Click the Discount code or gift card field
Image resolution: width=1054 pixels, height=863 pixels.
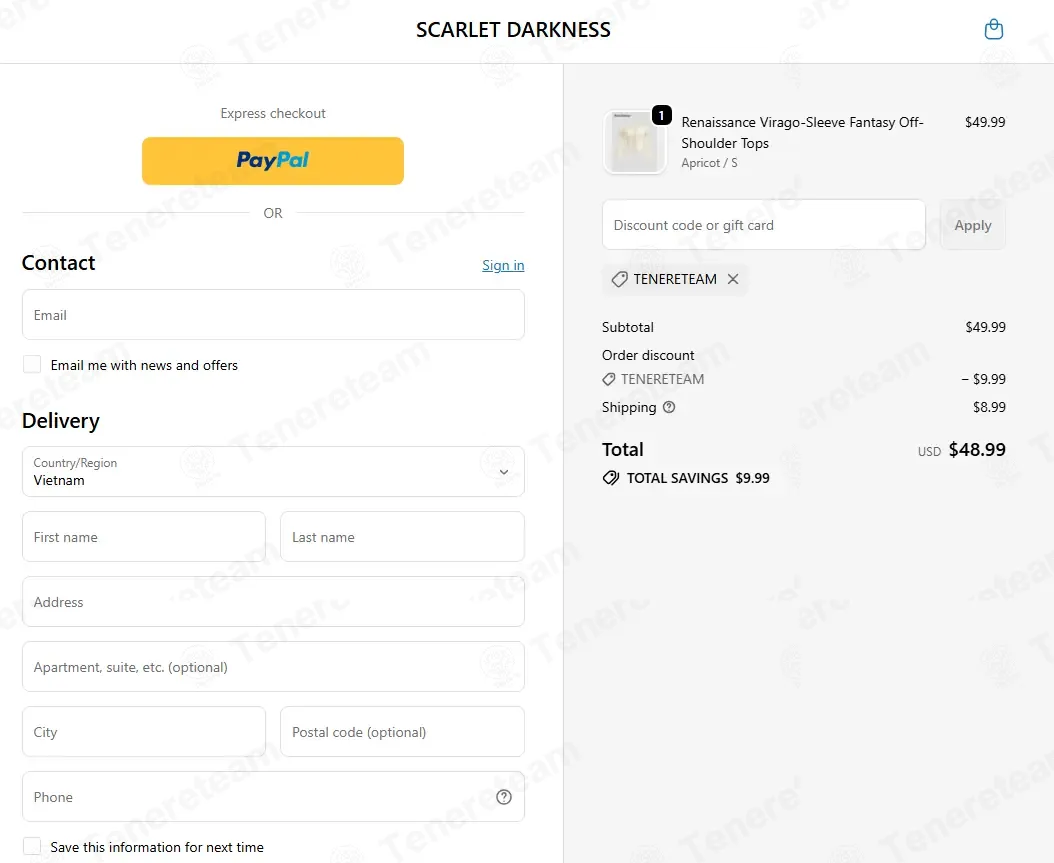[x=764, y=225]
